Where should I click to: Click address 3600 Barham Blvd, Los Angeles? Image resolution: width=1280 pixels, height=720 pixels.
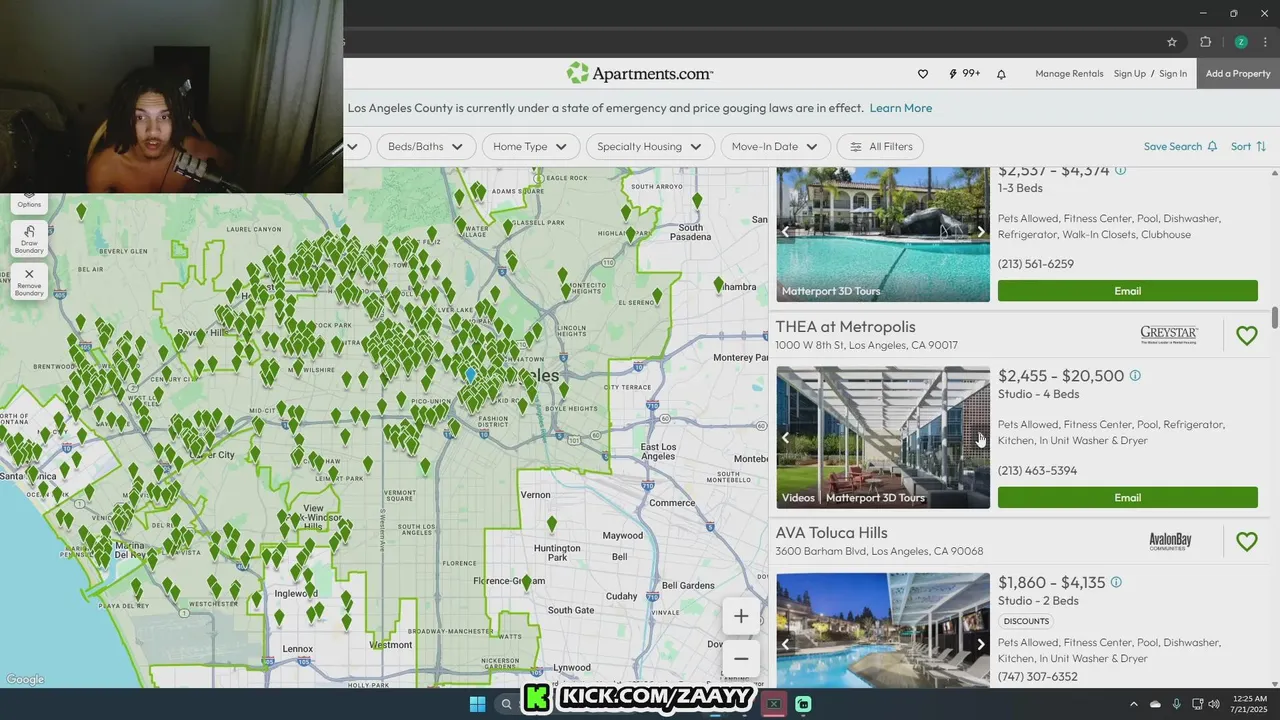point(879,551)
